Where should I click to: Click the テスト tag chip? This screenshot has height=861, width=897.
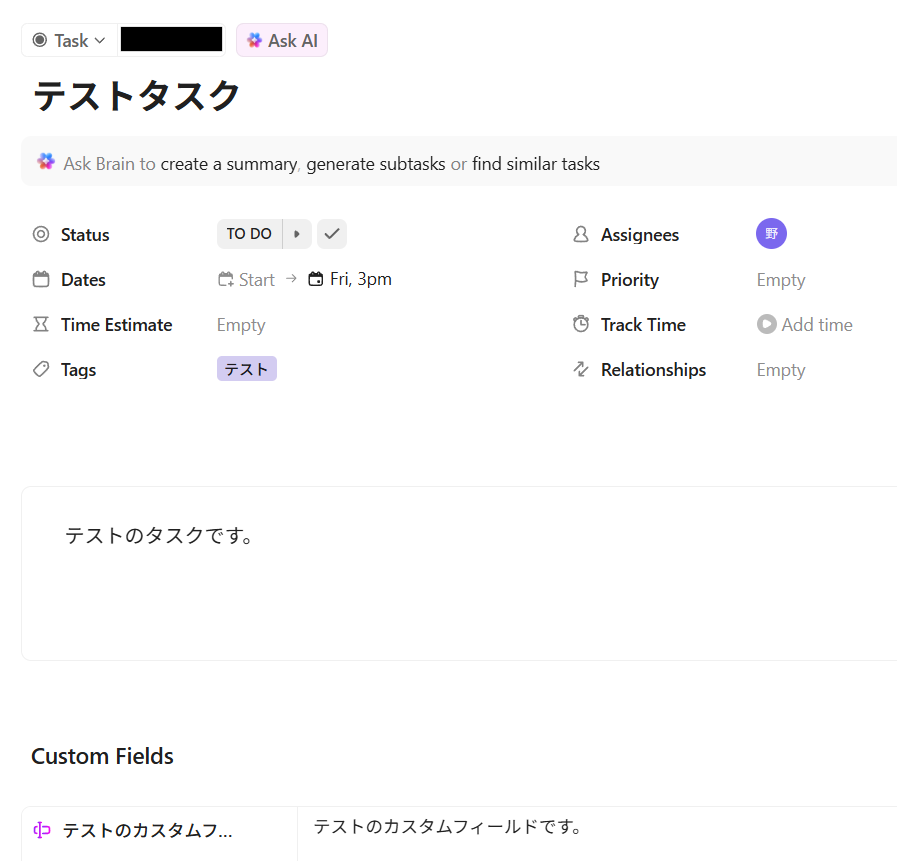246,369
